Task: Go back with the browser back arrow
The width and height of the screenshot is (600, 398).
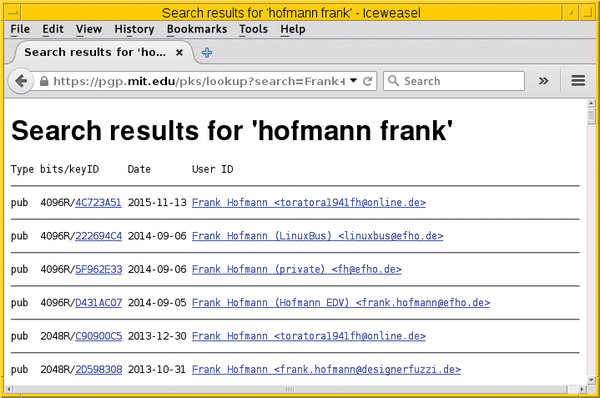Action: click(21, 81)
